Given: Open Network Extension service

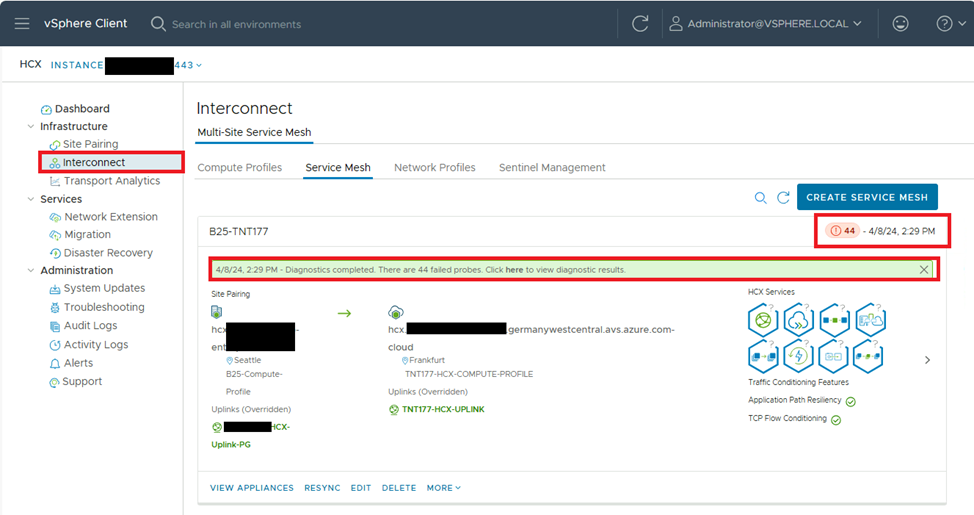Looking at the screenshot, I should [x=103, y=217].
